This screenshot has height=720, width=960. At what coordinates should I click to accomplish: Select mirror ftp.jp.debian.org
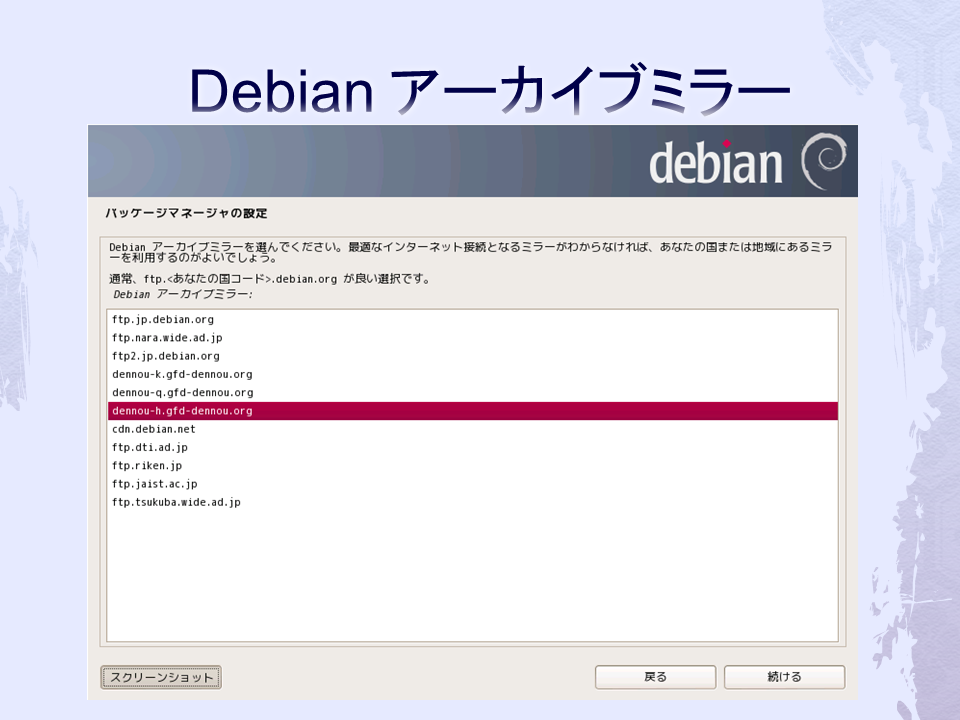point(473,320)
